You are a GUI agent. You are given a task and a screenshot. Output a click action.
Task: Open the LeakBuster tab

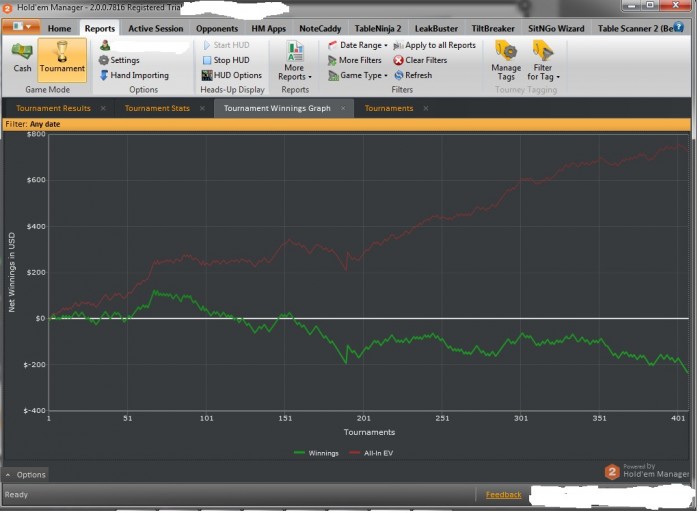tap(436, 29)
